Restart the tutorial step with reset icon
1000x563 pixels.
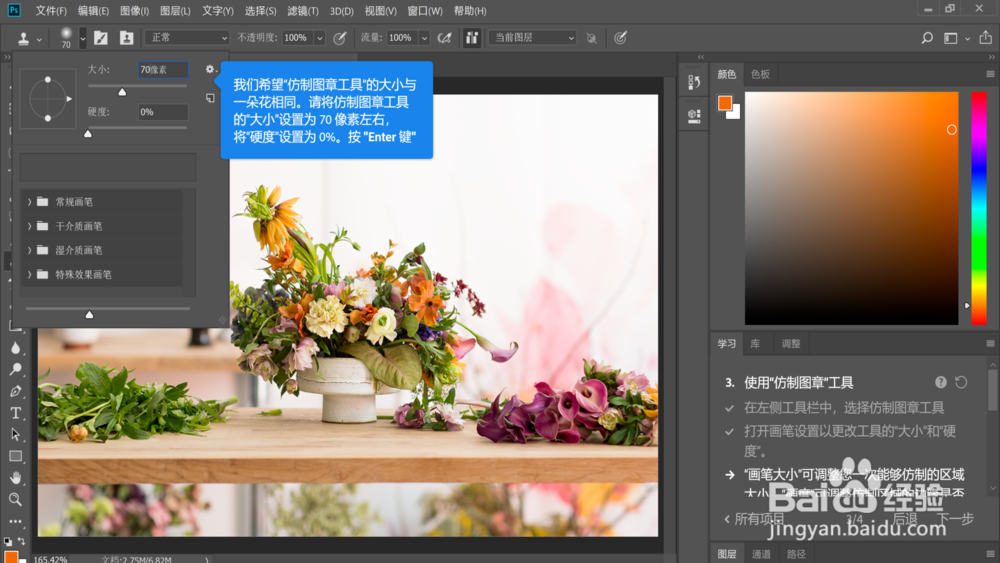(961, 382)
